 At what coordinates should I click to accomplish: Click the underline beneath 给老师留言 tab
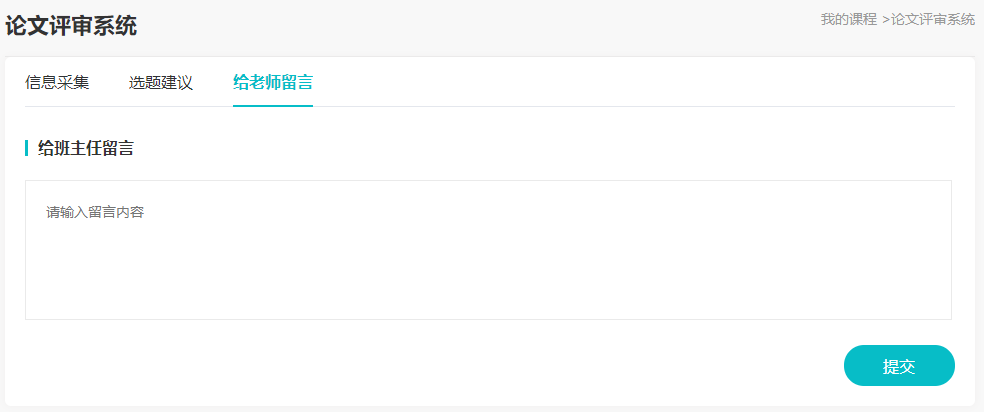tap(273, 105)
